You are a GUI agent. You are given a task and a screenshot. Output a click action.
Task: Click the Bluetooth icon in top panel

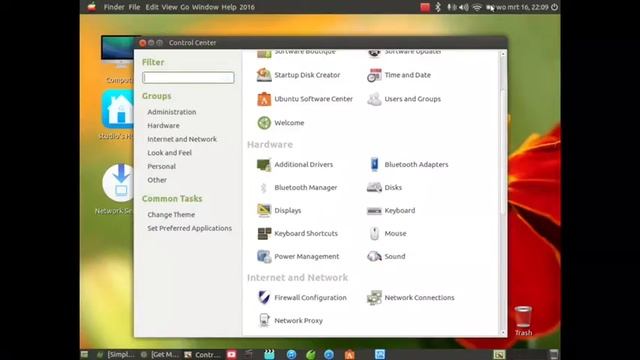(x=438, y=7)
